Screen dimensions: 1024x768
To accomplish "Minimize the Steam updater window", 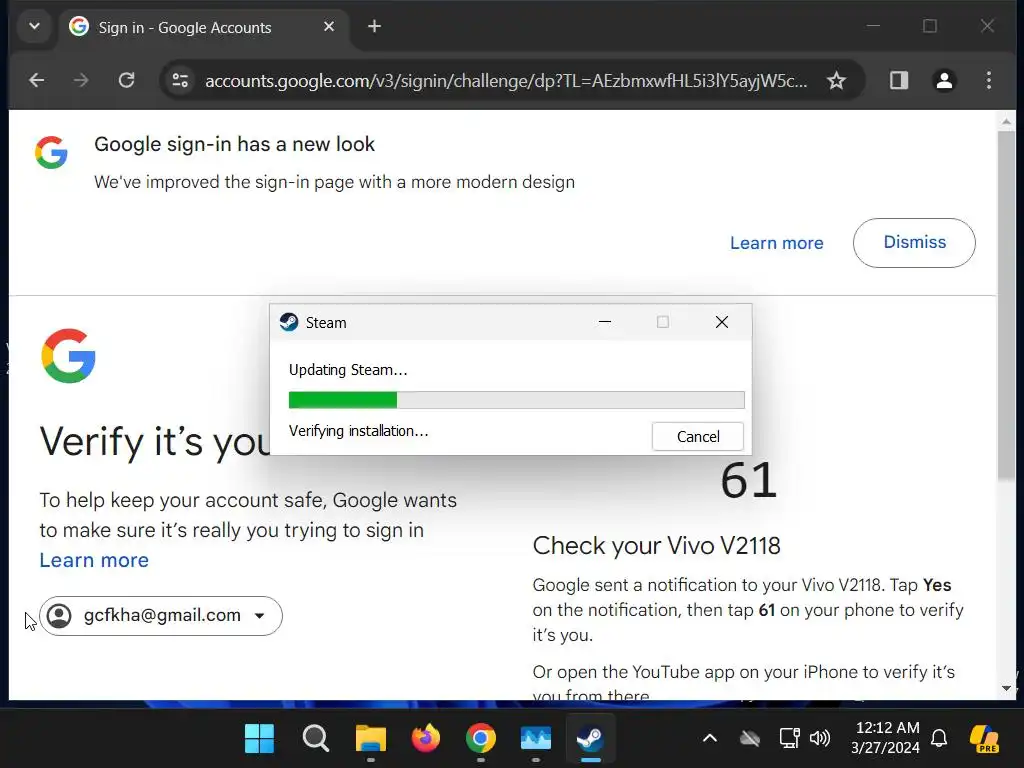I will (x=605, y=322).
